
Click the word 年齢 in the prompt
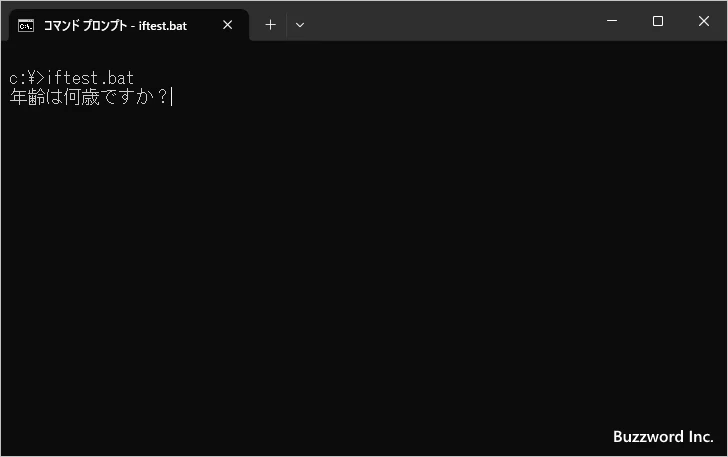(28, 97)
